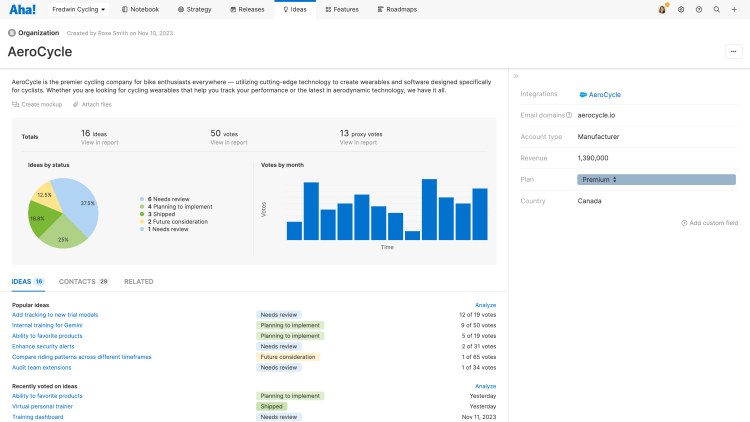Click the plus add new icon

coord(734,10)
